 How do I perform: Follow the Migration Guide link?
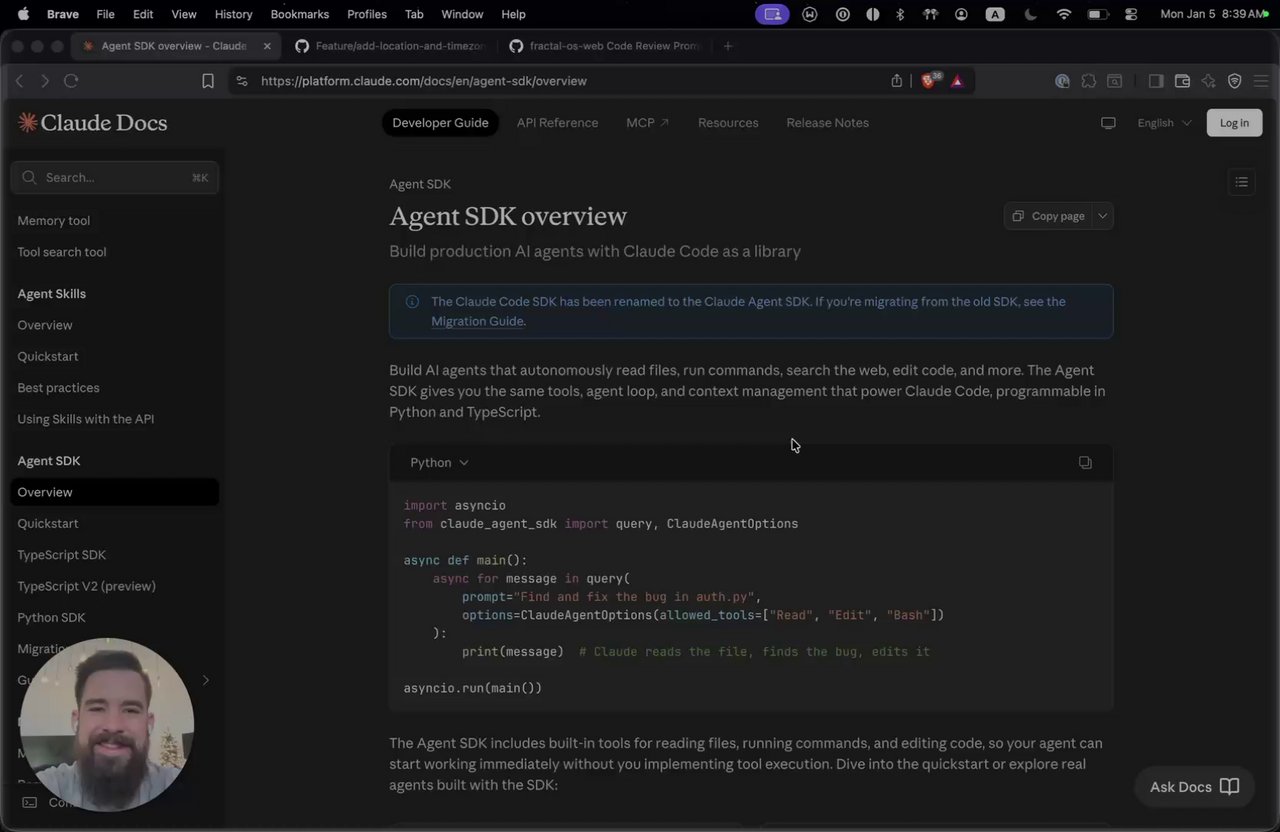(x=477, y=322)
